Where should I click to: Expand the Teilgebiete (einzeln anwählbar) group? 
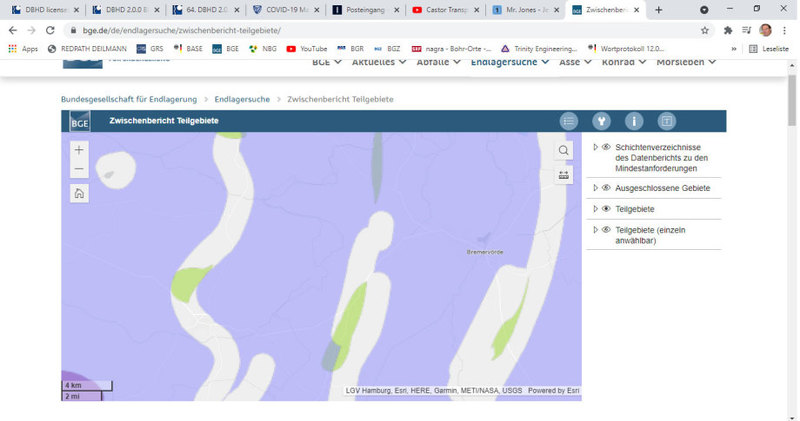pyautogui.click(x=595, y=230)
